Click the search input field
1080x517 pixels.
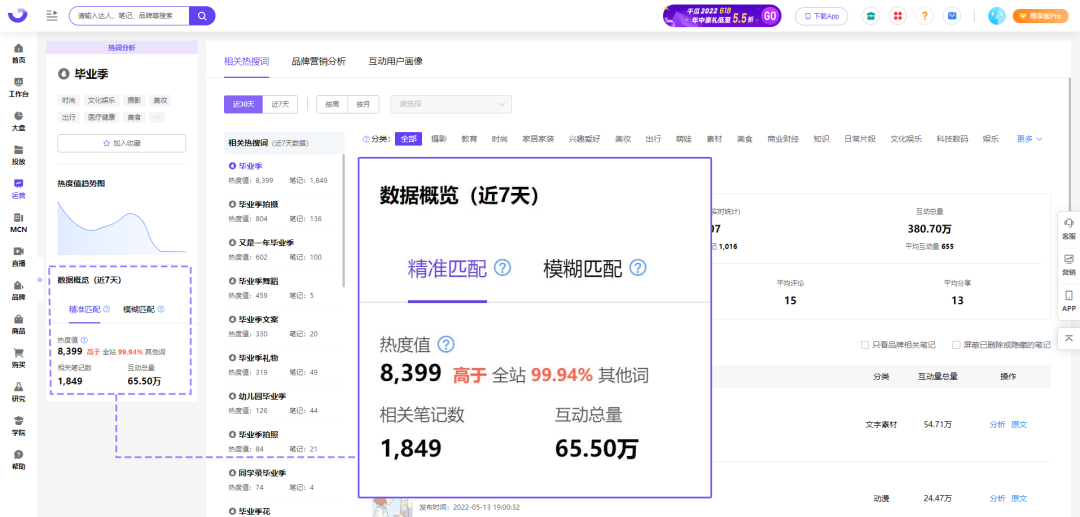[129, 16]
